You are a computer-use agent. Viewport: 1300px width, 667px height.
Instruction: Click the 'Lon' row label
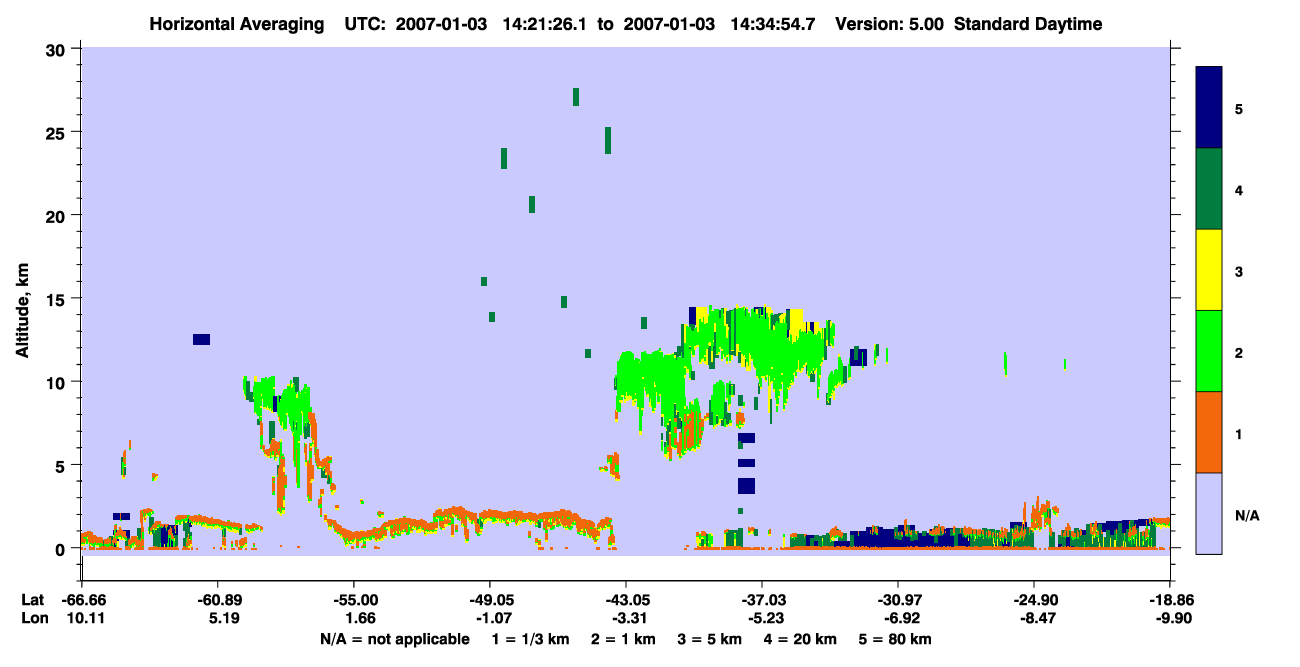(x=33, y=619)
